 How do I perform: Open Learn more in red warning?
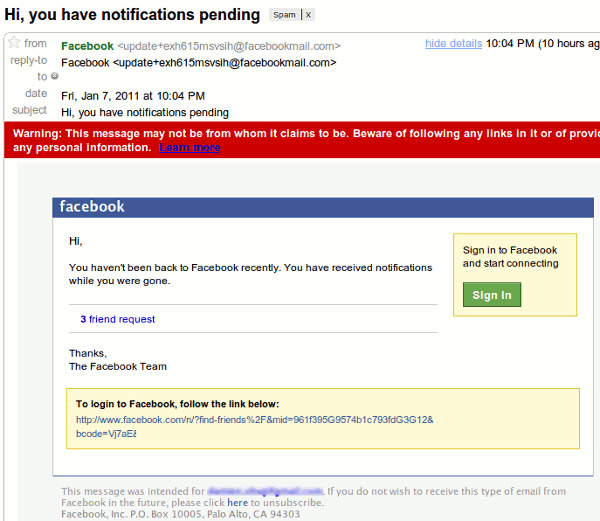[189, 148]
